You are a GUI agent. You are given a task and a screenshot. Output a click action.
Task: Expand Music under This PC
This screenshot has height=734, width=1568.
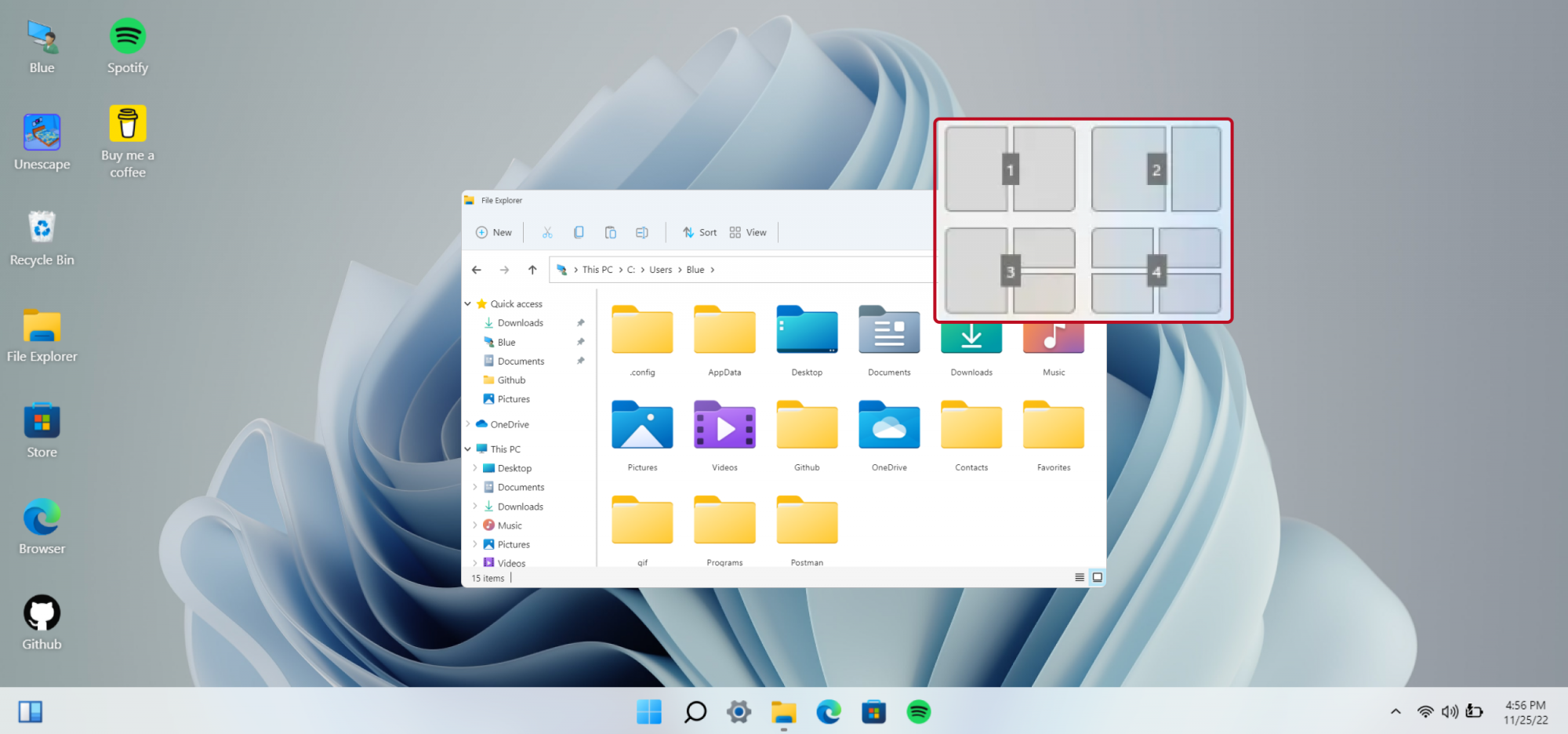(475, 525)
